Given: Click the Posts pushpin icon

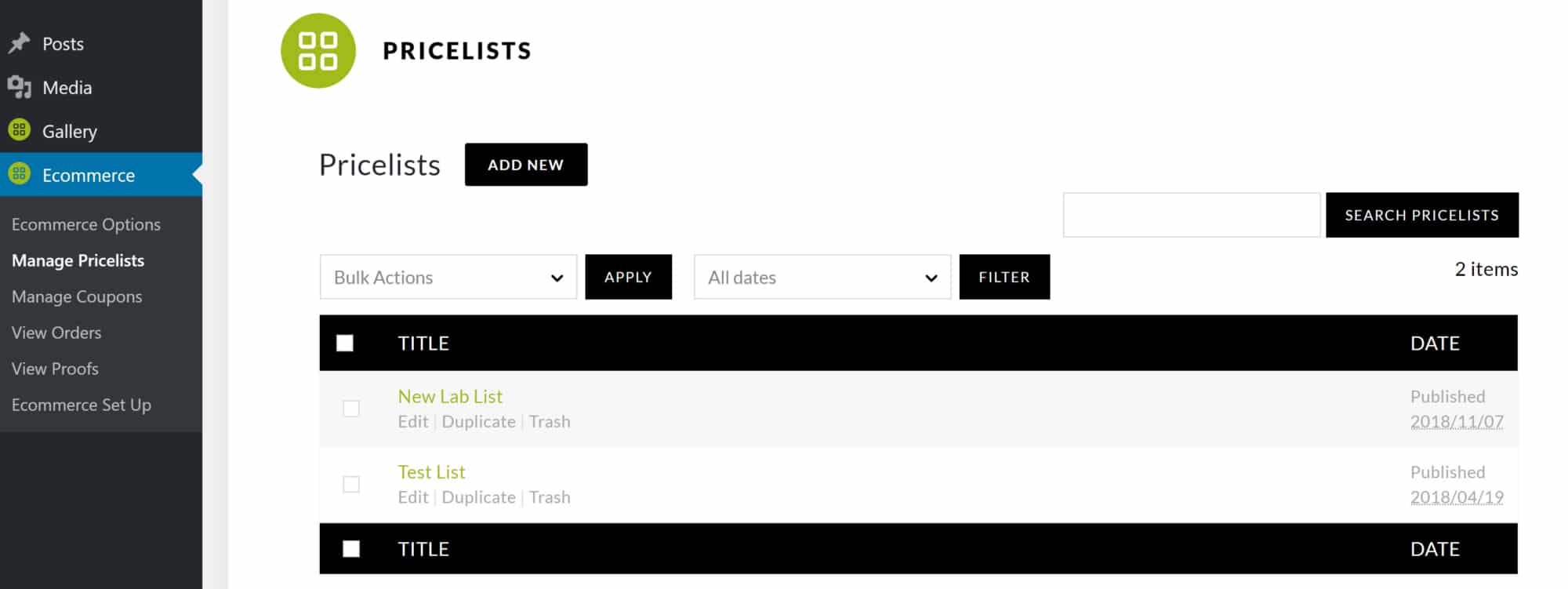Looking at the screenshot, I should coord(19,43).
